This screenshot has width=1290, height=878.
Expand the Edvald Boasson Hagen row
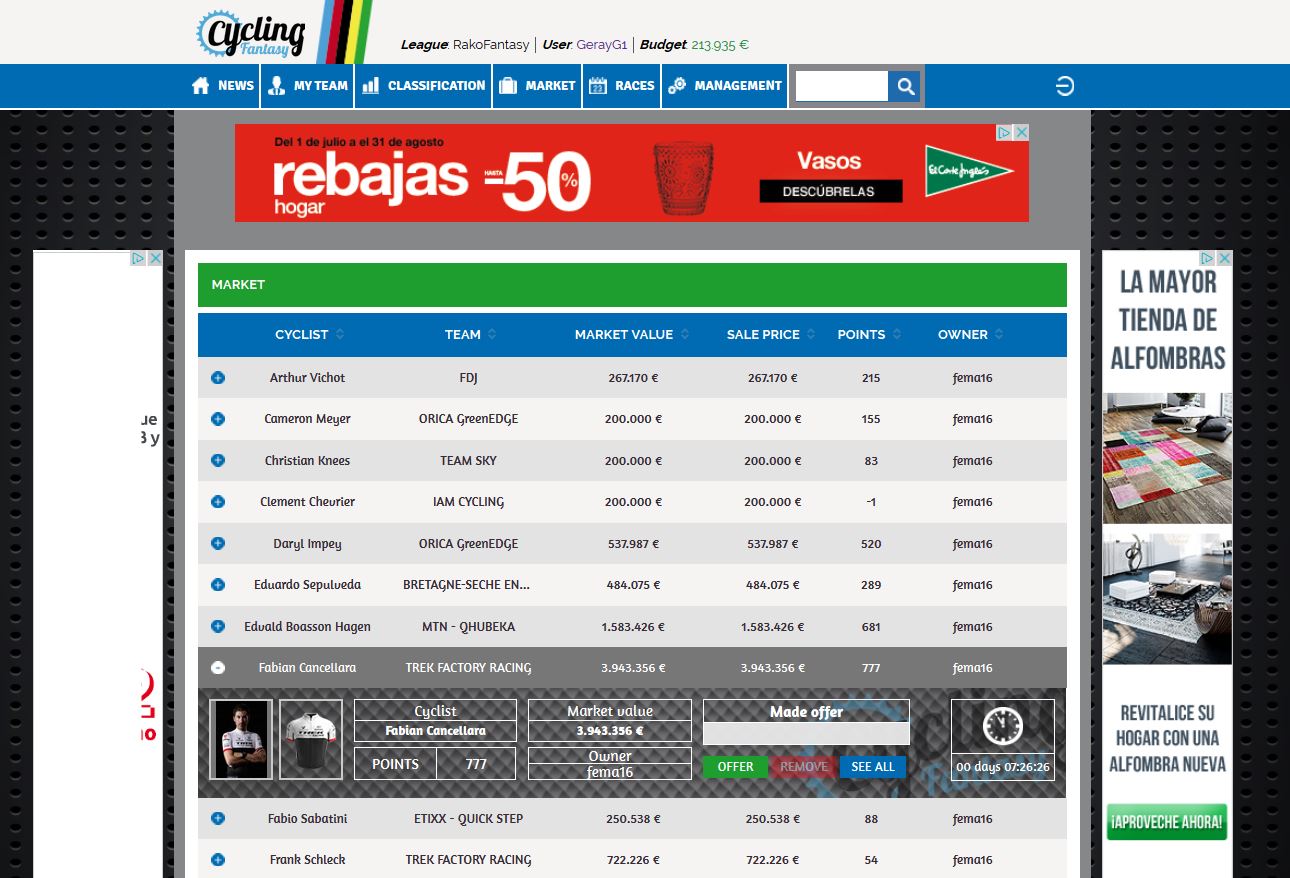[x=218, y=627]
